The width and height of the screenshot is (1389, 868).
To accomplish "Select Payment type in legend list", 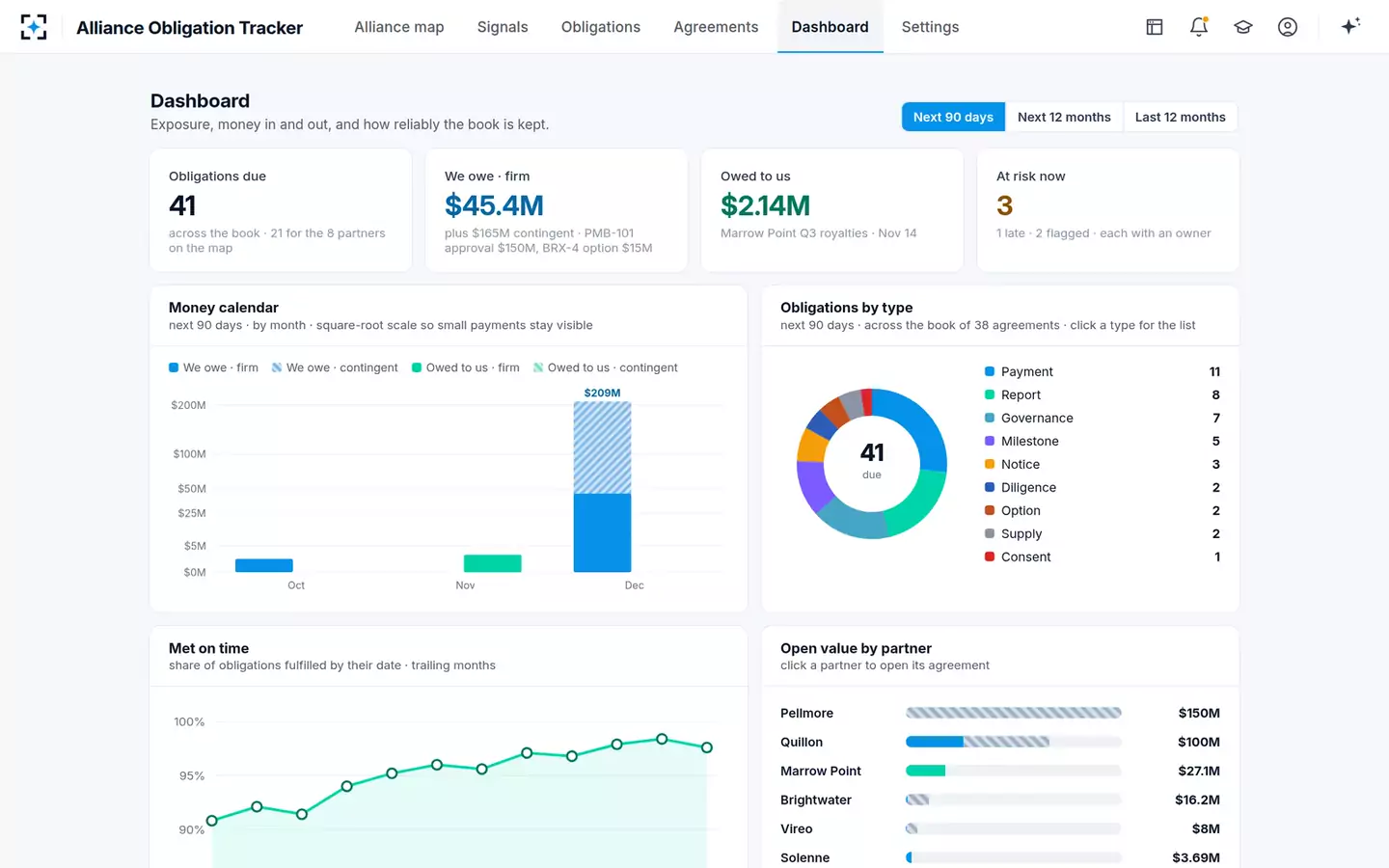I will point(1103,371).
